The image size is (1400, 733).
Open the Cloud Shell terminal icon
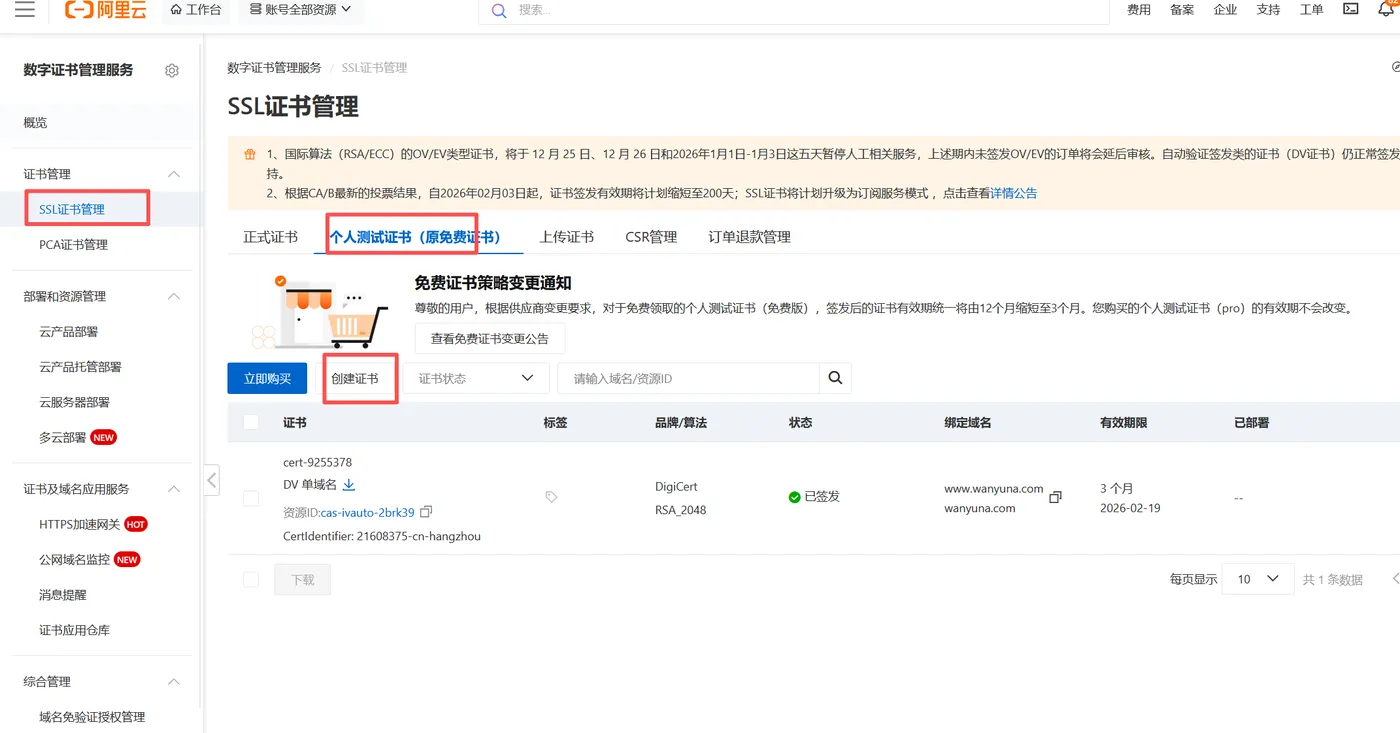[x=1351, y=9]
